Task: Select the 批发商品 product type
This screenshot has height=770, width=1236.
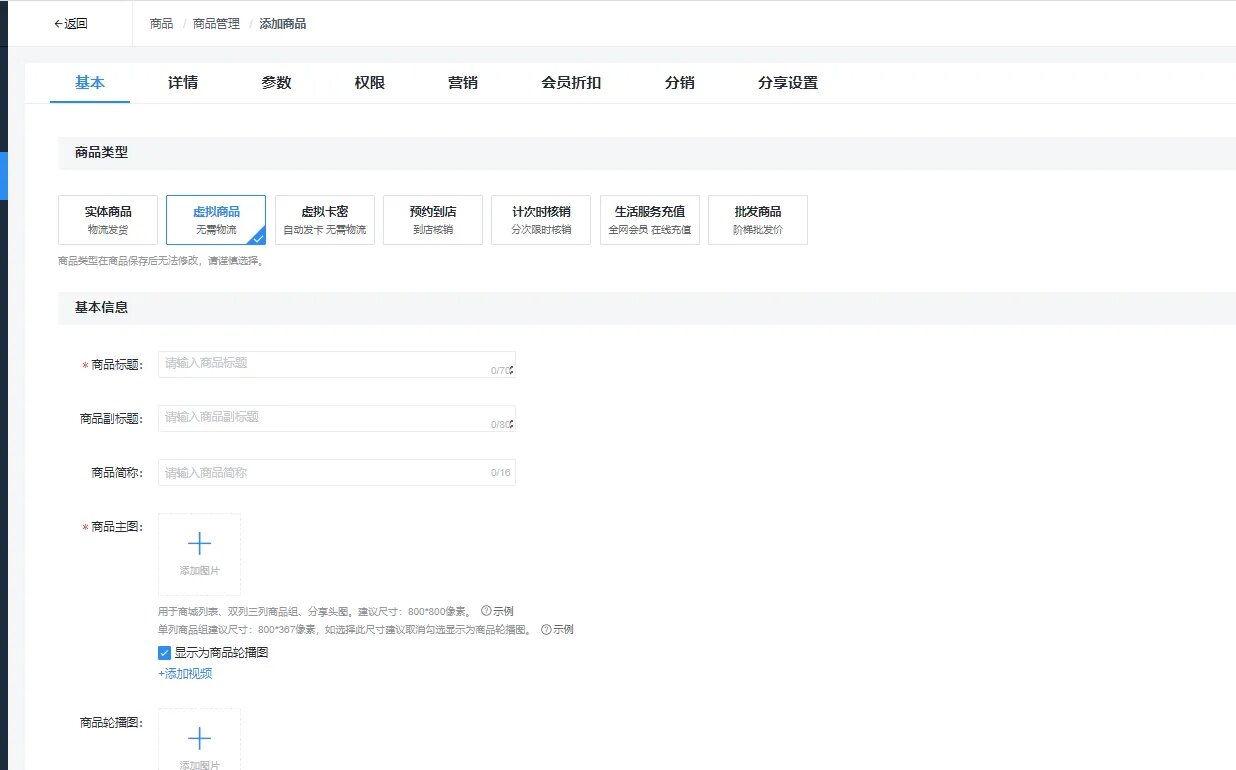Action: 757,220
